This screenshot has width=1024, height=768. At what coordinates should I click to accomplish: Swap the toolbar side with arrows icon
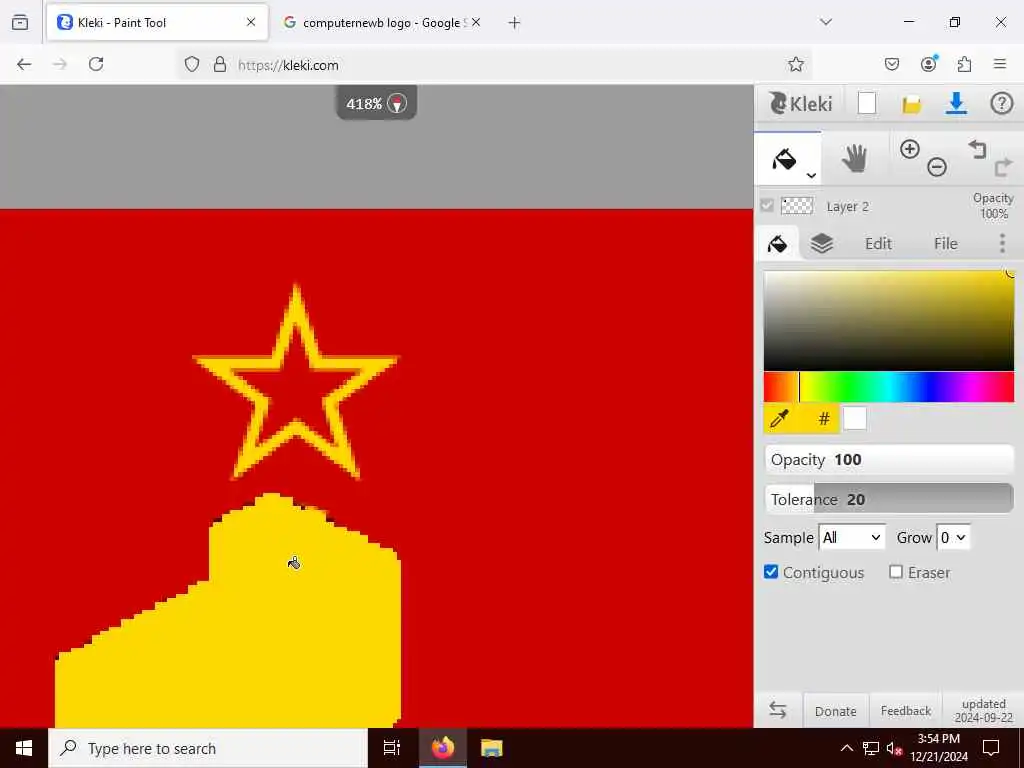coord(778,710)
